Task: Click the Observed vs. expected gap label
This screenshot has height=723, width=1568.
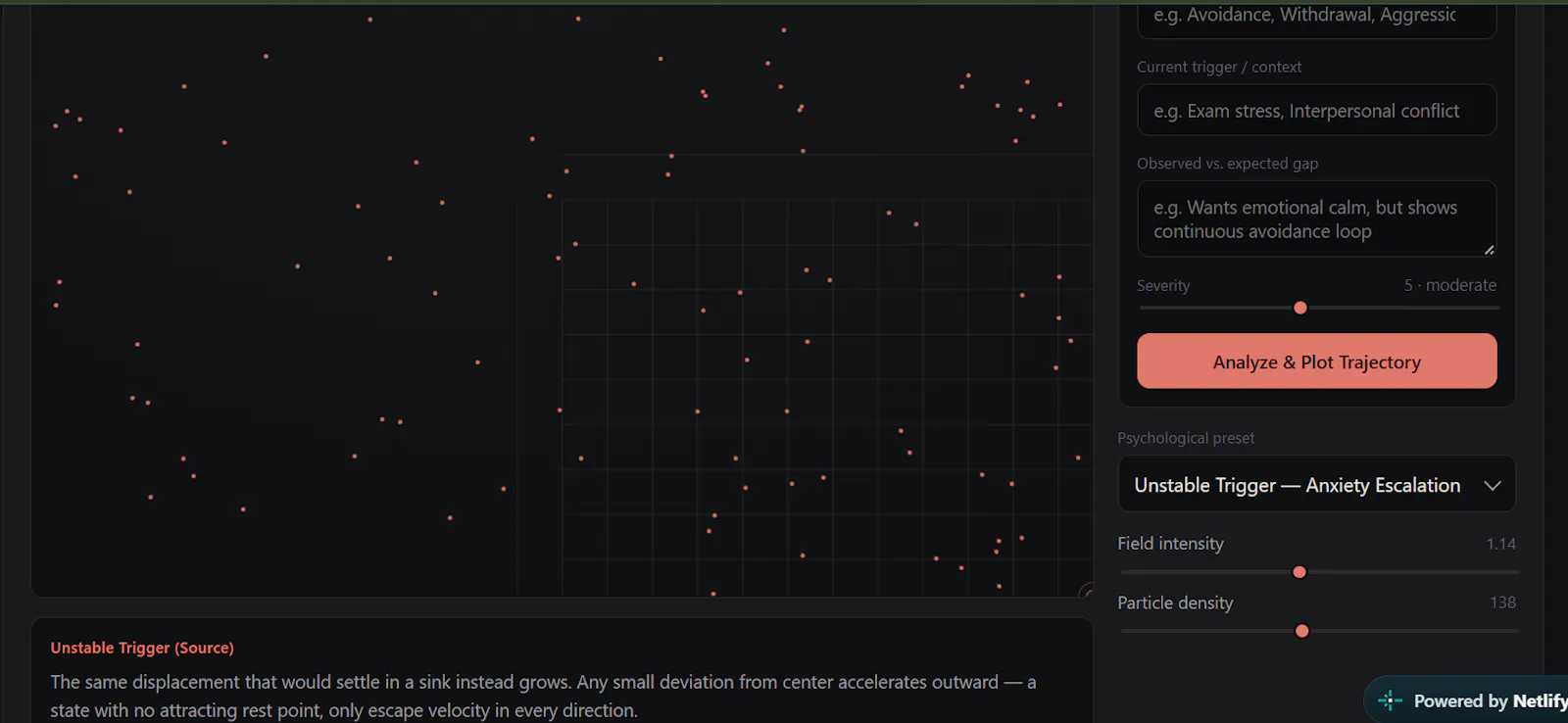Action: coord(1227,164)
